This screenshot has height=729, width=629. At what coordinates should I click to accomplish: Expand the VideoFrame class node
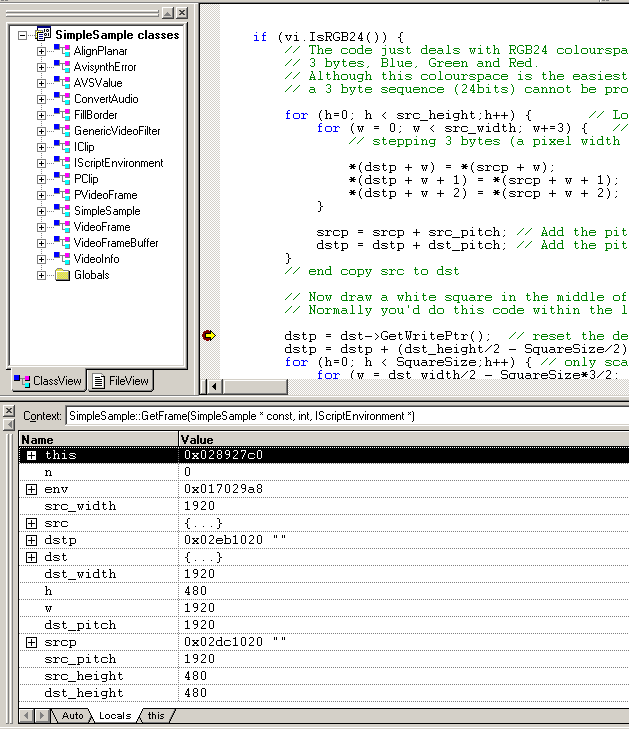pos(41,227)
